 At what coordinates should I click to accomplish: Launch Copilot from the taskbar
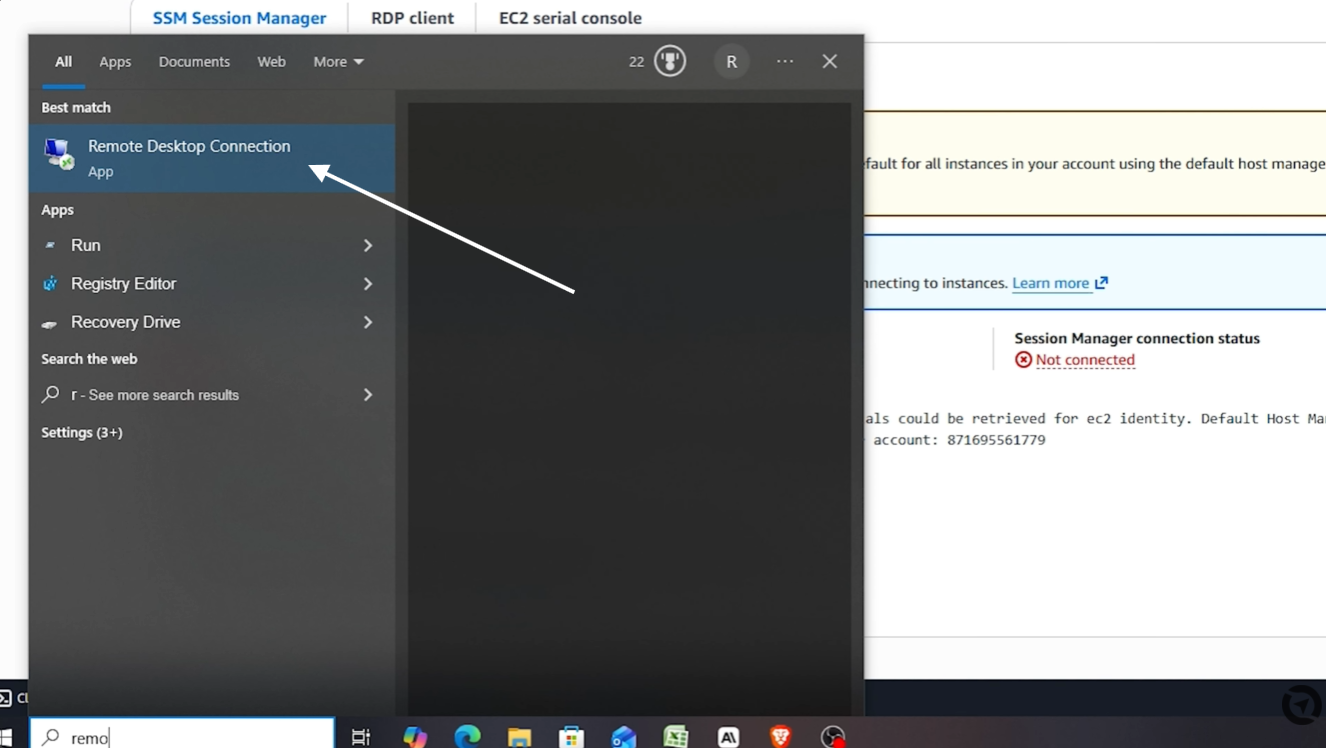coord(415,737)
